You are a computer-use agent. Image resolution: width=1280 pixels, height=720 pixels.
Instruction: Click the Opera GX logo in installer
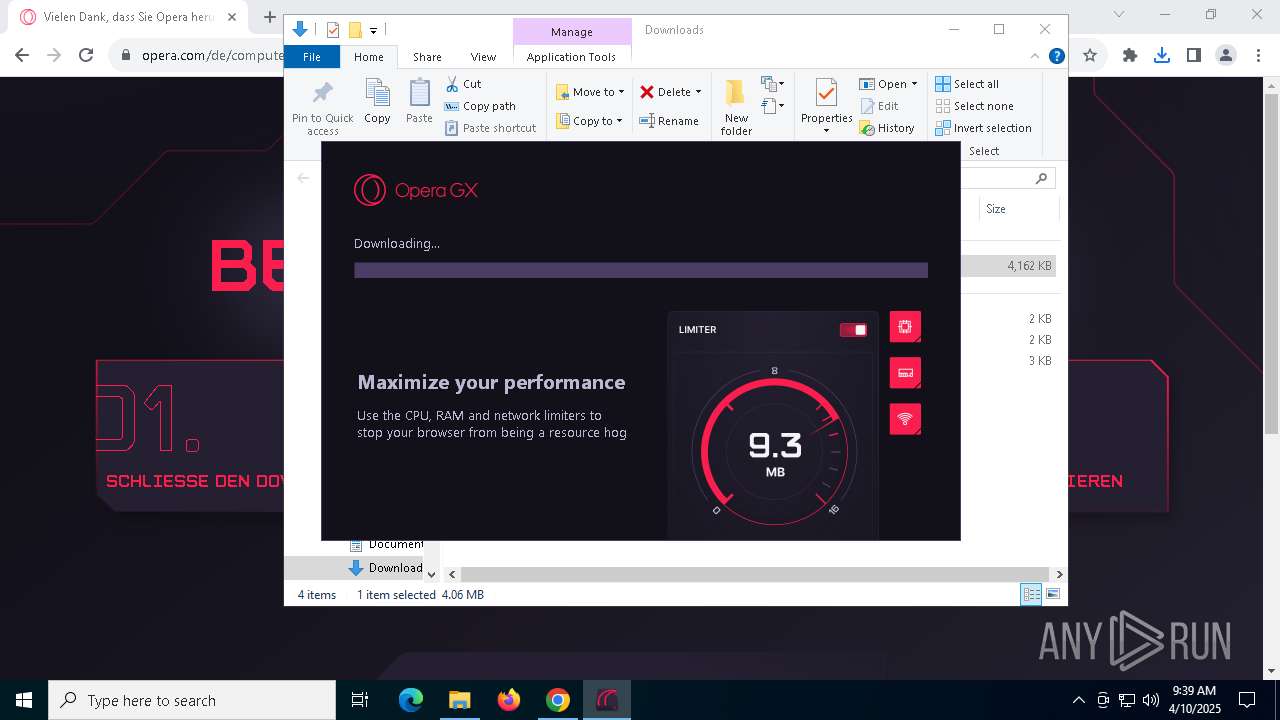(x=416, y=190)
